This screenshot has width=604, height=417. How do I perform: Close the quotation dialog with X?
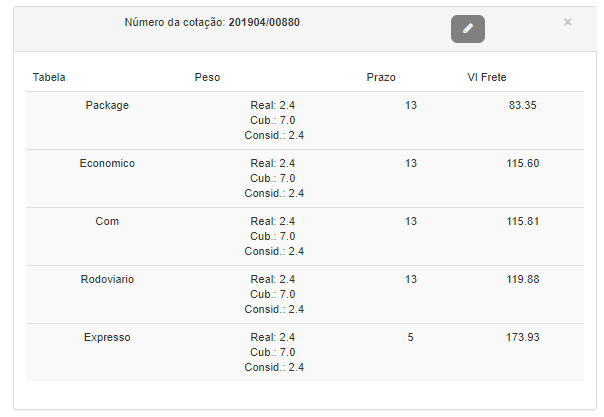click(x=568, y=21)
